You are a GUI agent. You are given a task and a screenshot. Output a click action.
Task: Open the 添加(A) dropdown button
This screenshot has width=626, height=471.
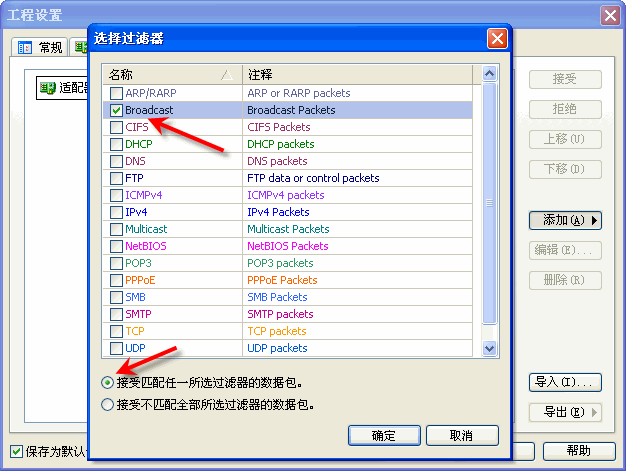point(565,220)
